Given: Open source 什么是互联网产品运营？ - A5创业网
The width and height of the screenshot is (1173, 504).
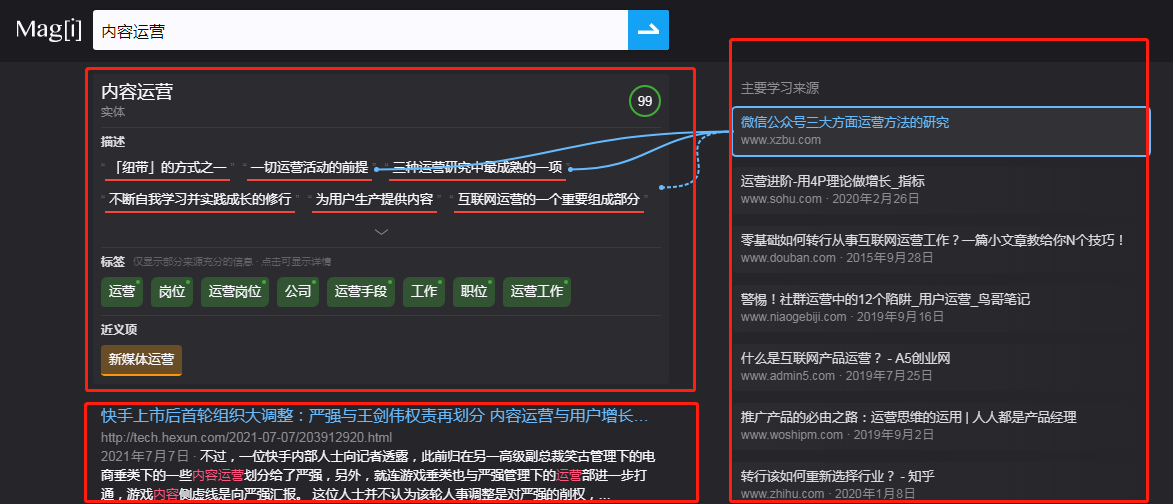Looking at the screenshot, I should (x=845, y=358).
